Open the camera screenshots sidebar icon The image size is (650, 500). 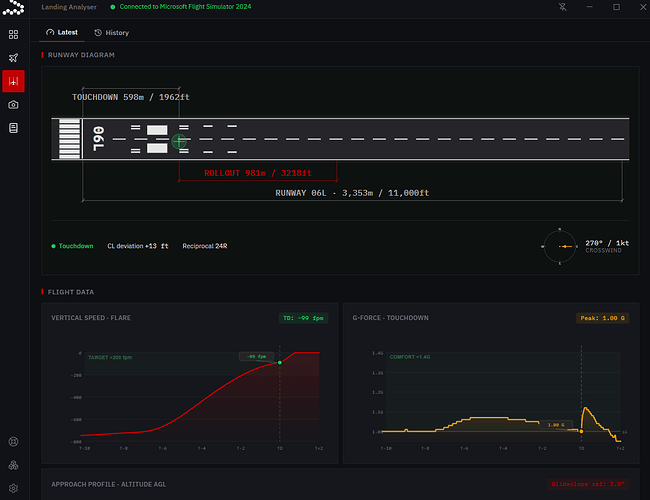click(13, 105)
